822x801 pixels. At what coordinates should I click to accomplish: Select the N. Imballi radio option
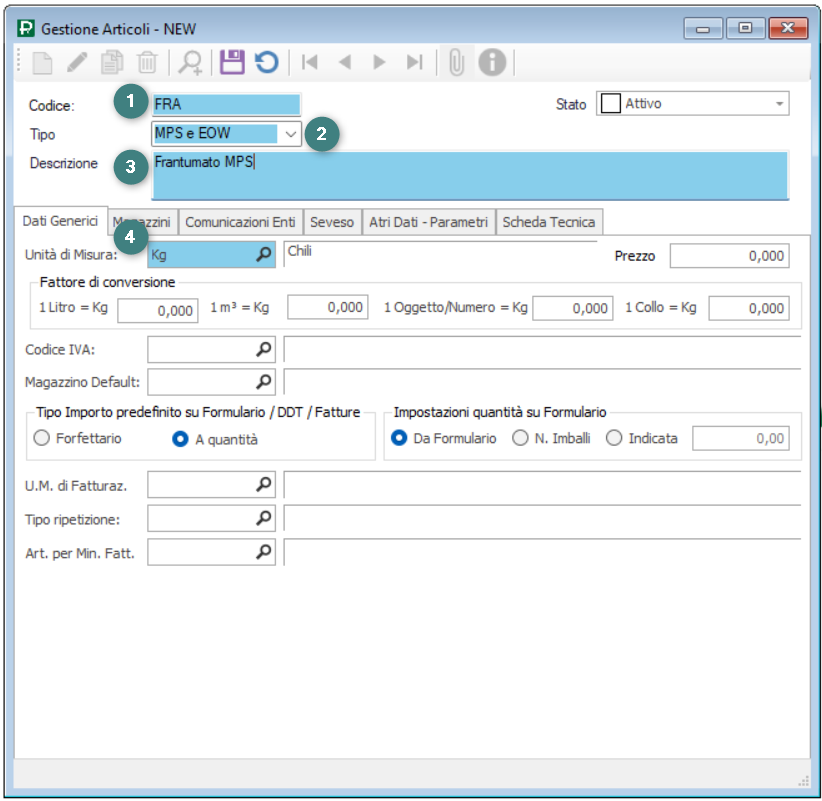pyautogui.click(x=520, y=438)
